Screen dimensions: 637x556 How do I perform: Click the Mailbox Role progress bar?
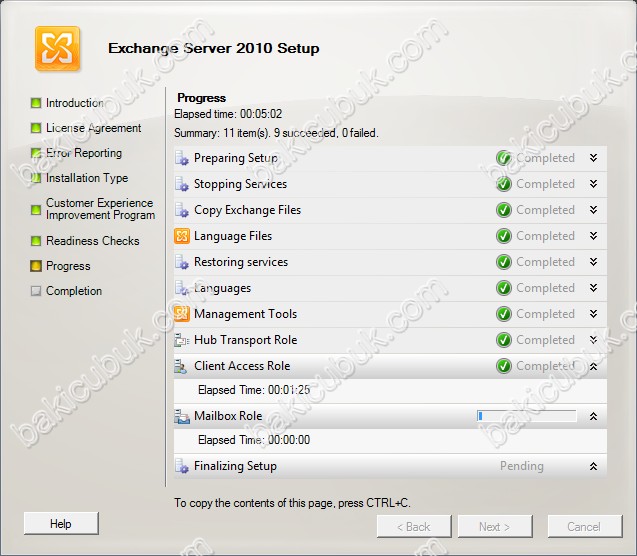(526, 416)
